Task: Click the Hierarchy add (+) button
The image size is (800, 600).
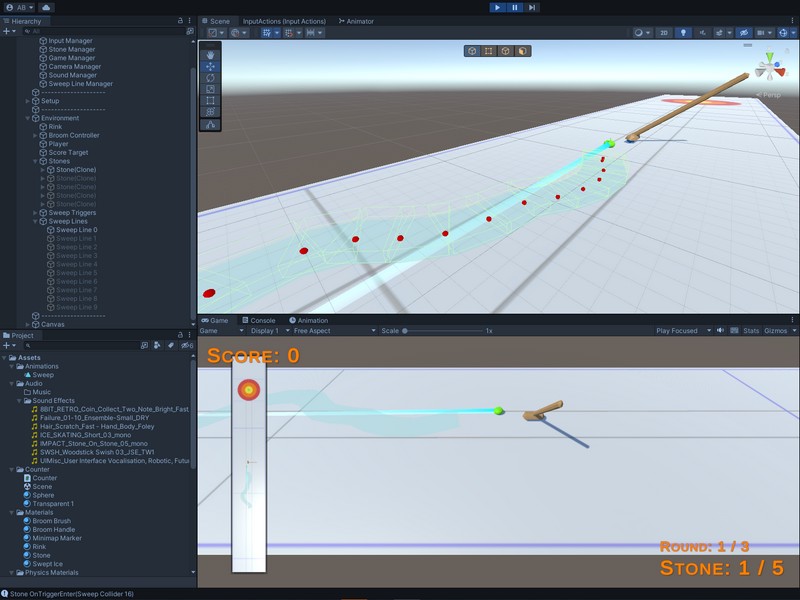Action: pos(7,31)
